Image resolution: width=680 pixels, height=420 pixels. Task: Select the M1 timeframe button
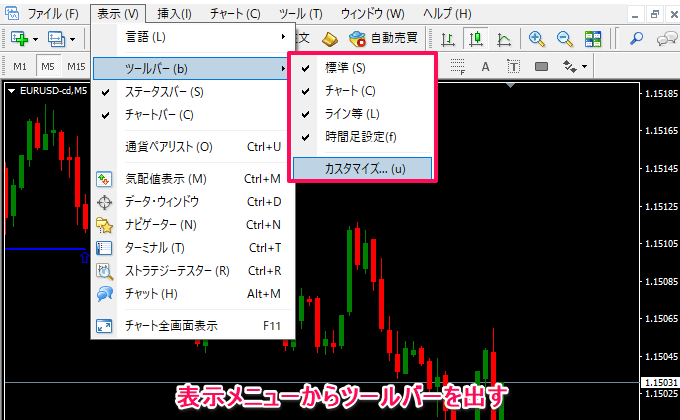20,67
